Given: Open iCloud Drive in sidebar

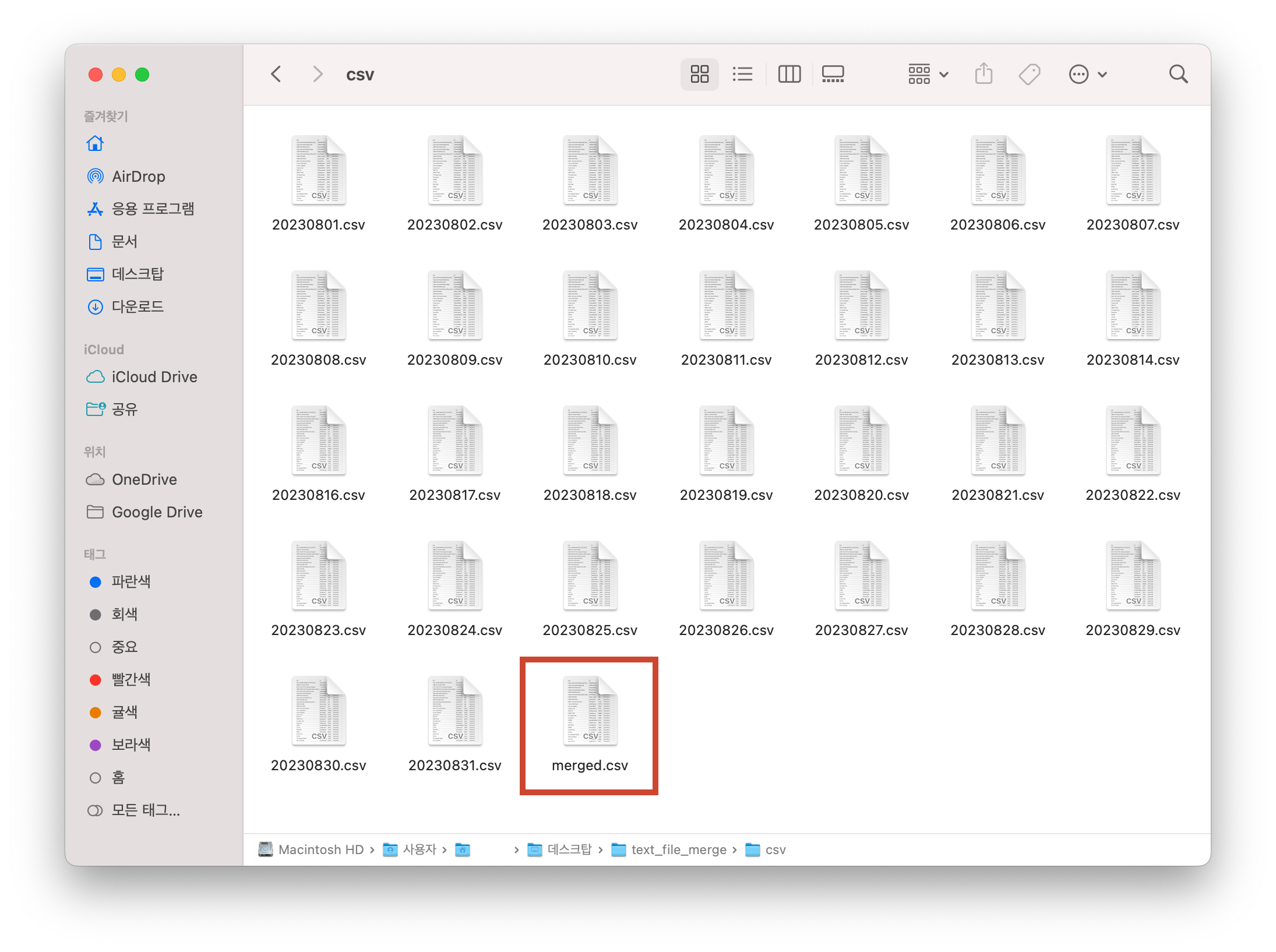Looking at the screenshot, I should (154, 377).
